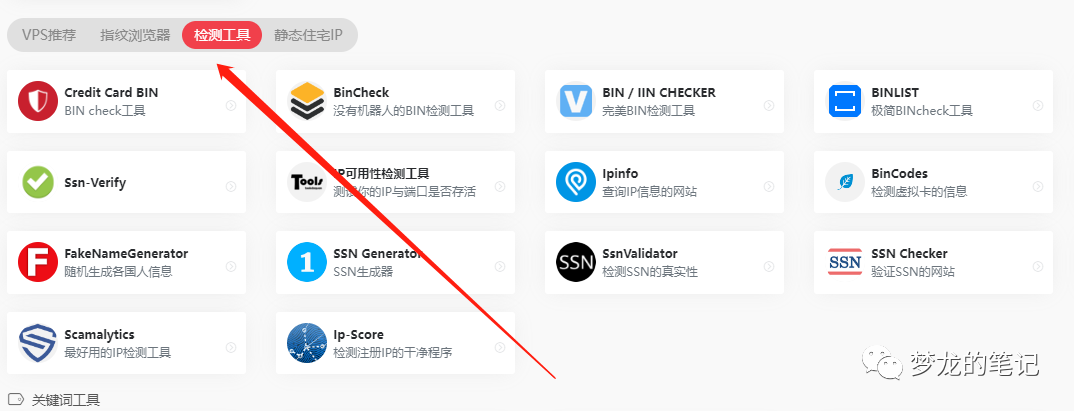Switch to the VPS推荐 tab
1074x411 pixels.
(x=49, y=35)
